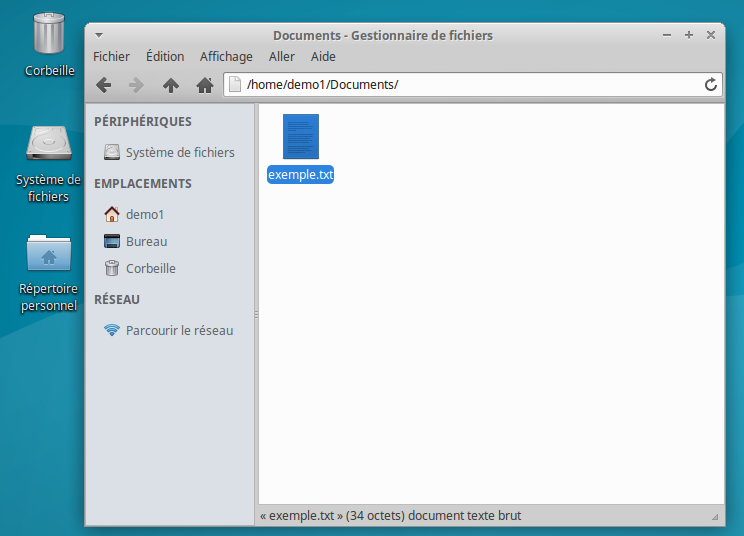Open Corbeille from sidebar places

point(150,269)
